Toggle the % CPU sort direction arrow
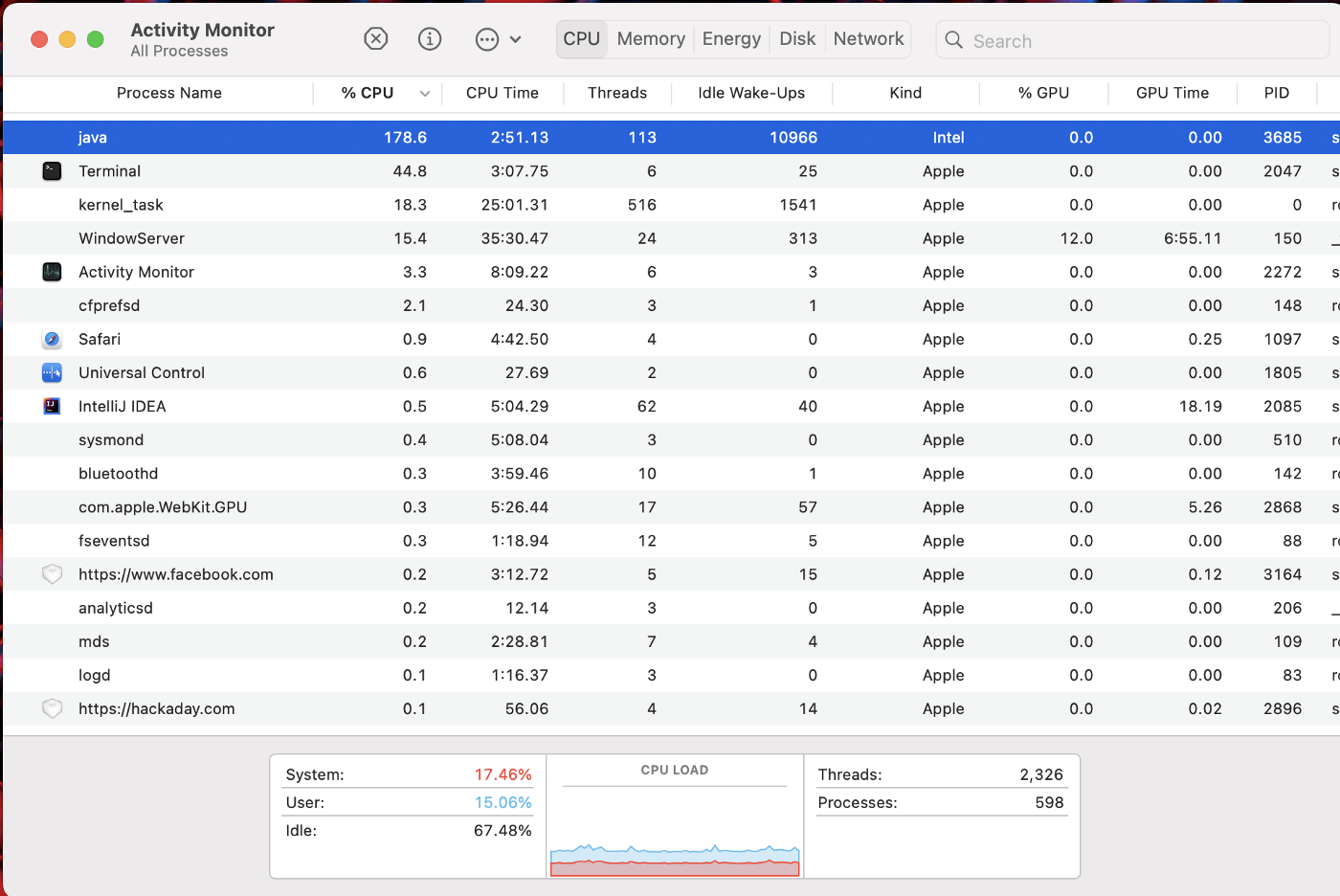This screenshot has height=896, width=1340. click(425, 94)
